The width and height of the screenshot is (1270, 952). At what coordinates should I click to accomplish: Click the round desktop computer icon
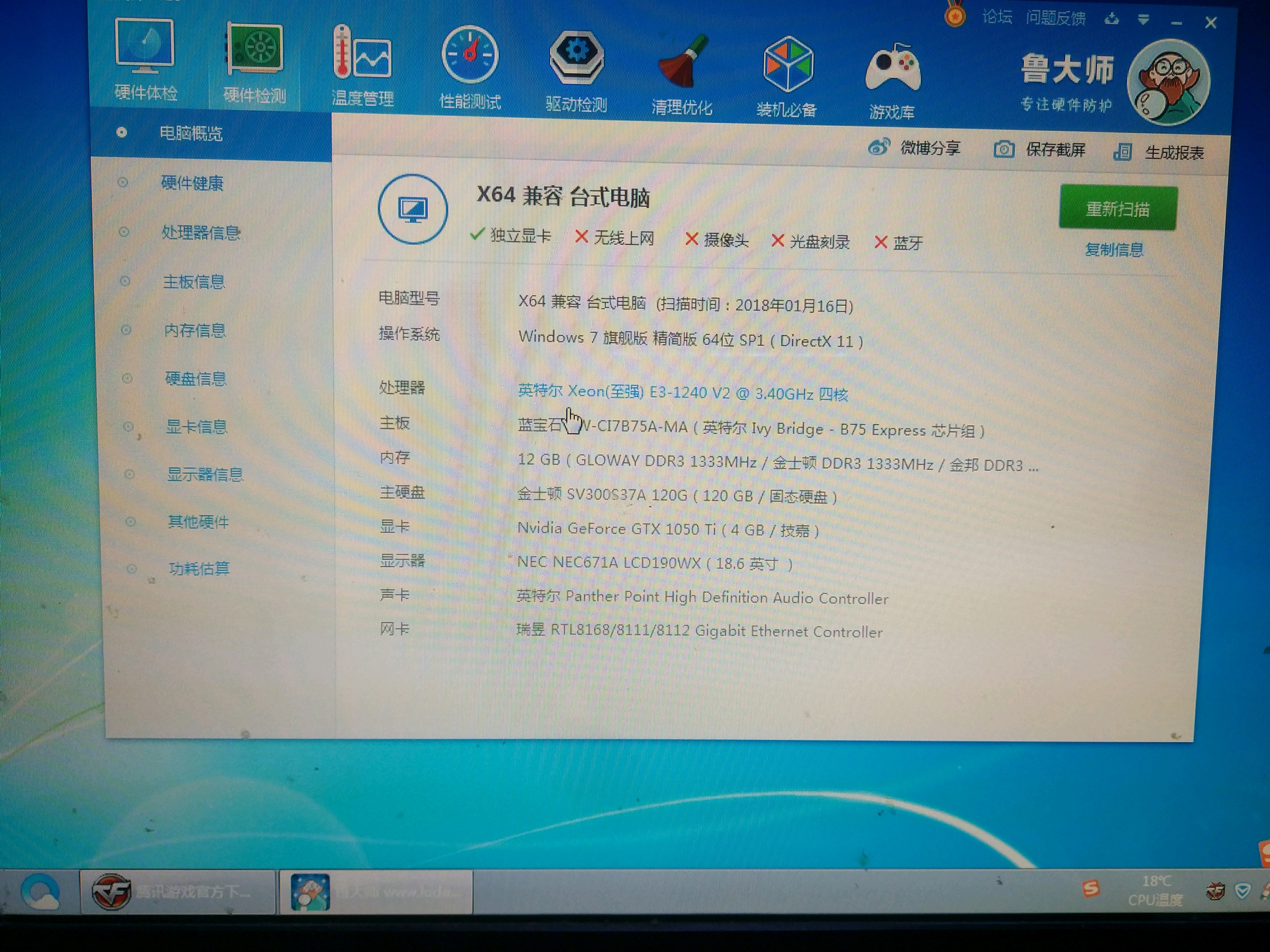413,209
